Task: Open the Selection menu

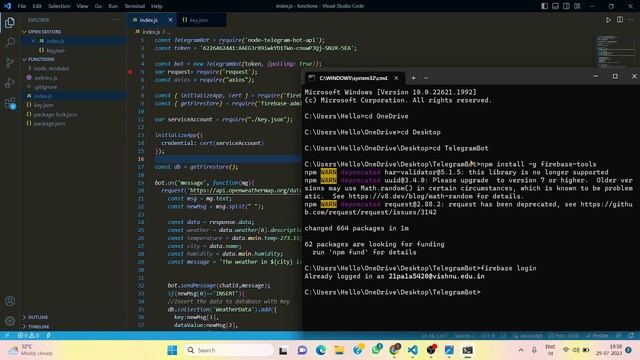Action: point(59,6)
